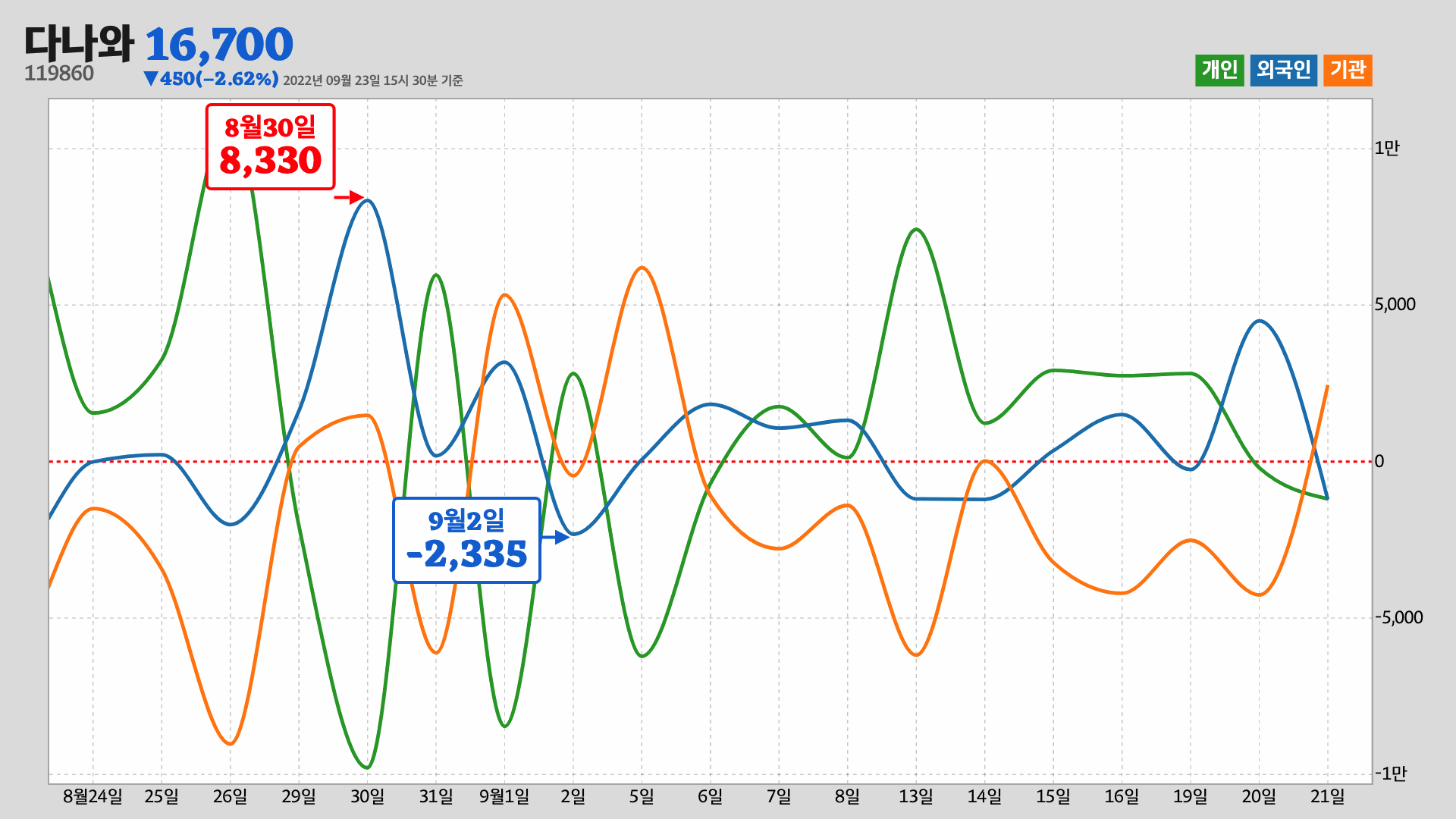Image resolution: width=1456 pixels, height=819 pixels.
Task: Click the x-axis label 13일
Action: 916,796
